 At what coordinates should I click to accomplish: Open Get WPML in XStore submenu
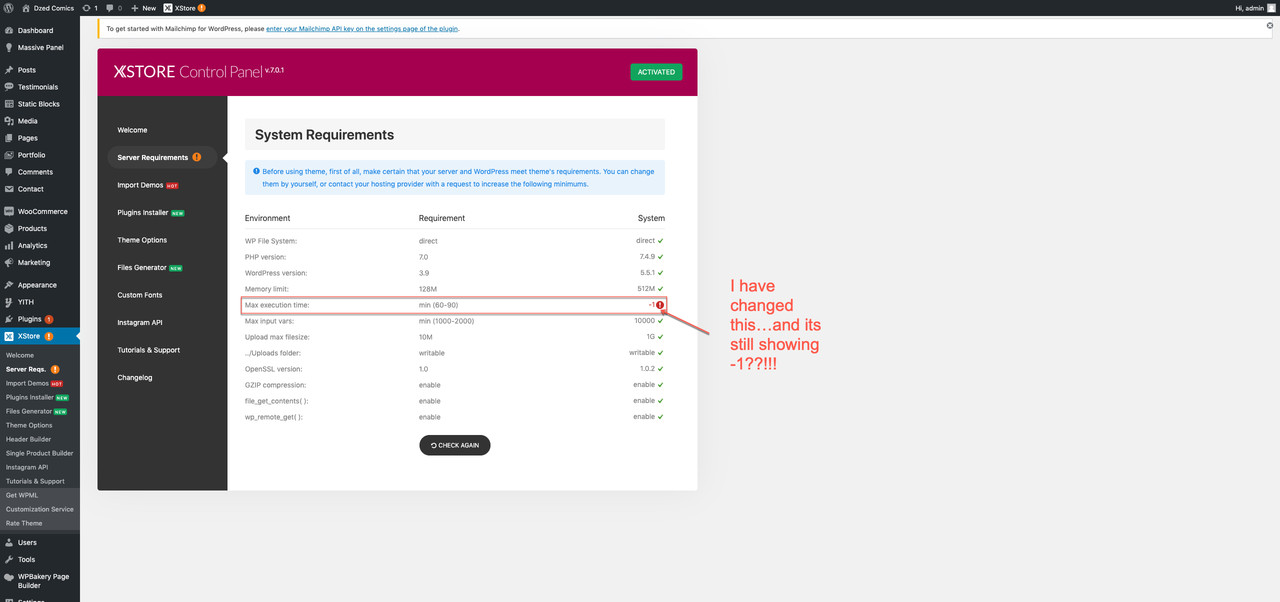coord(20,495)
